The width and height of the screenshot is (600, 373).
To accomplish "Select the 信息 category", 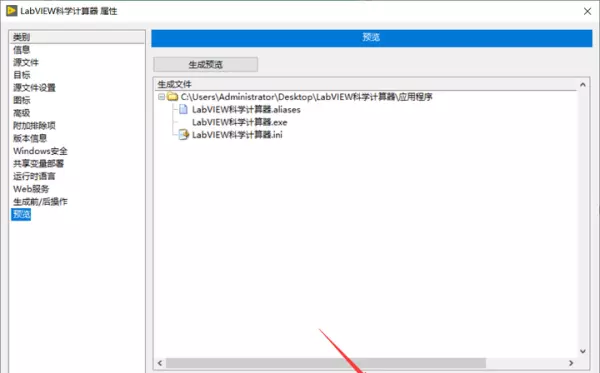I will tap(21, 50).
